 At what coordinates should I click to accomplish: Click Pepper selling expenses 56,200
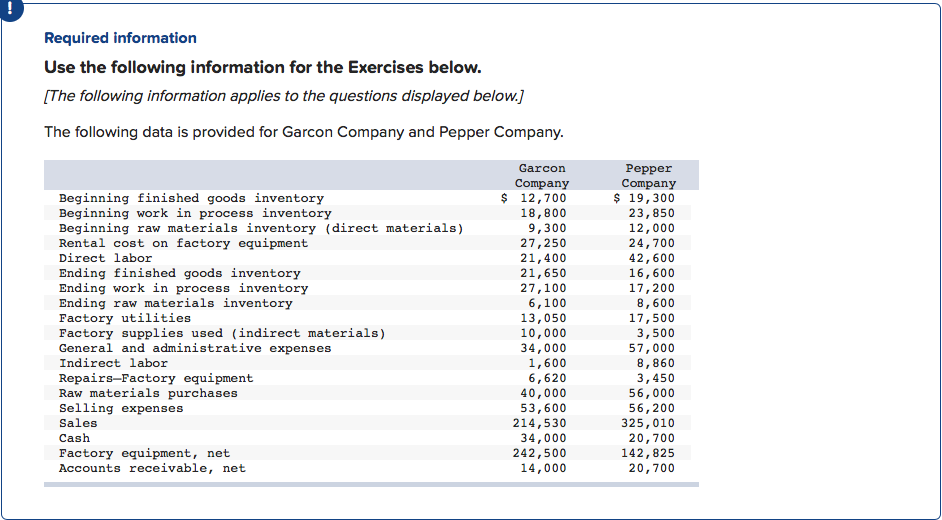pyautogui.click(x=652, y=408)
